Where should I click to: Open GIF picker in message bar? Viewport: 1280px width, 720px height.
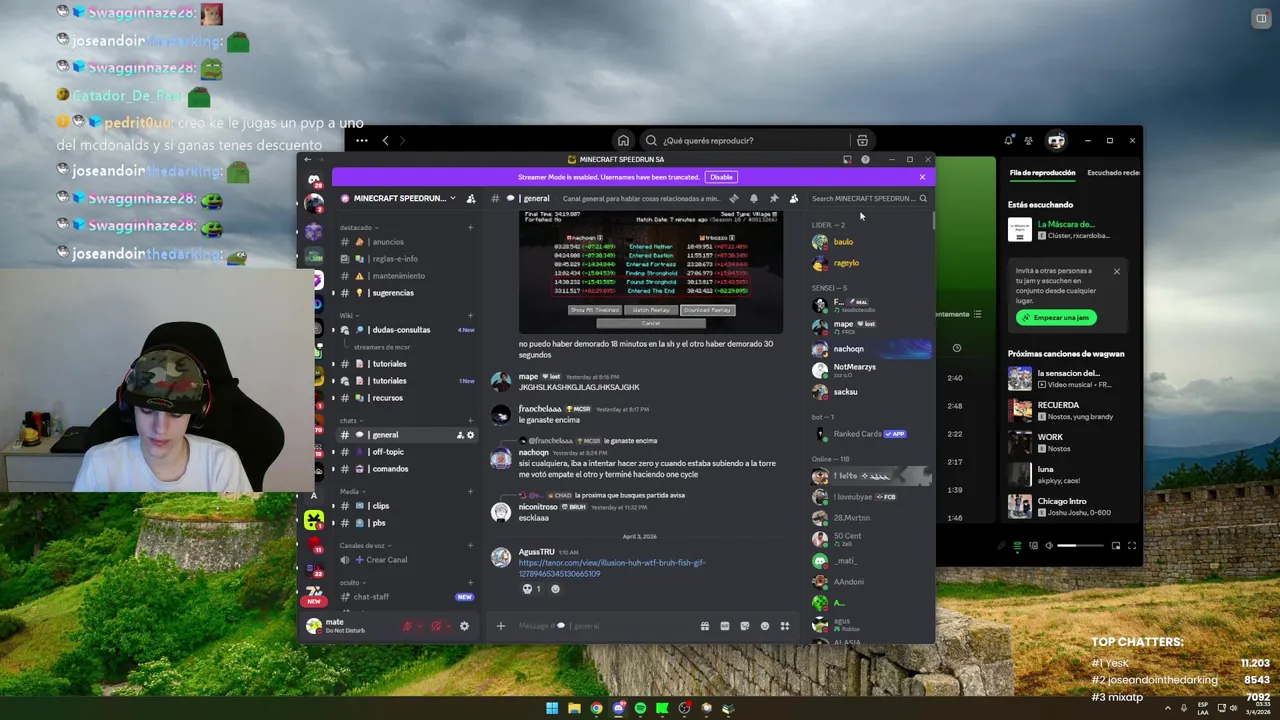coord(725,626)
